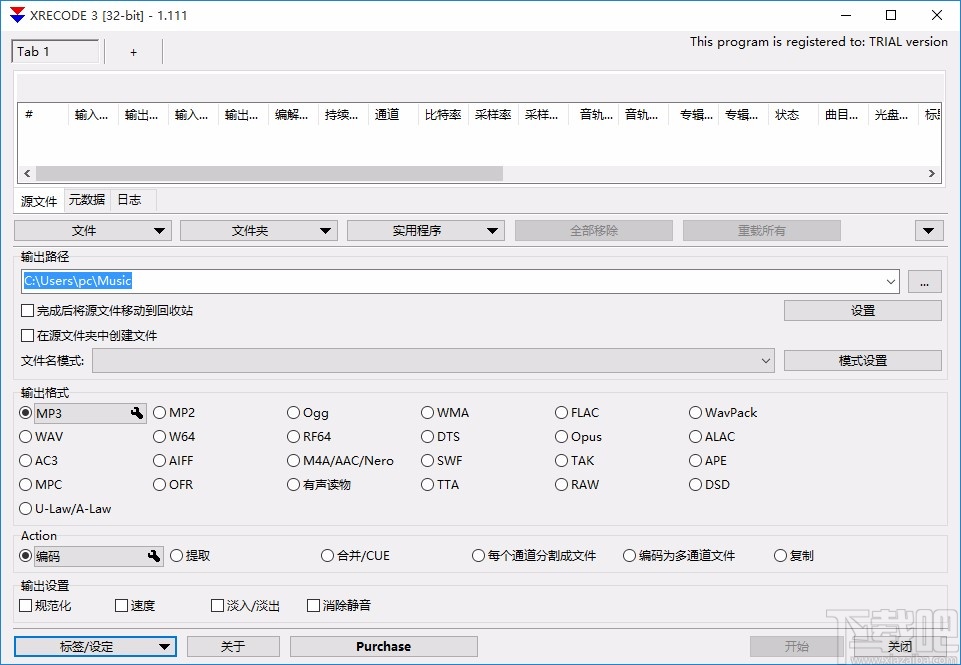Image resolution: width=961 pixels, height=665 pixels.
Task: Add a new tab with the plus button
Action: point(133,52)
